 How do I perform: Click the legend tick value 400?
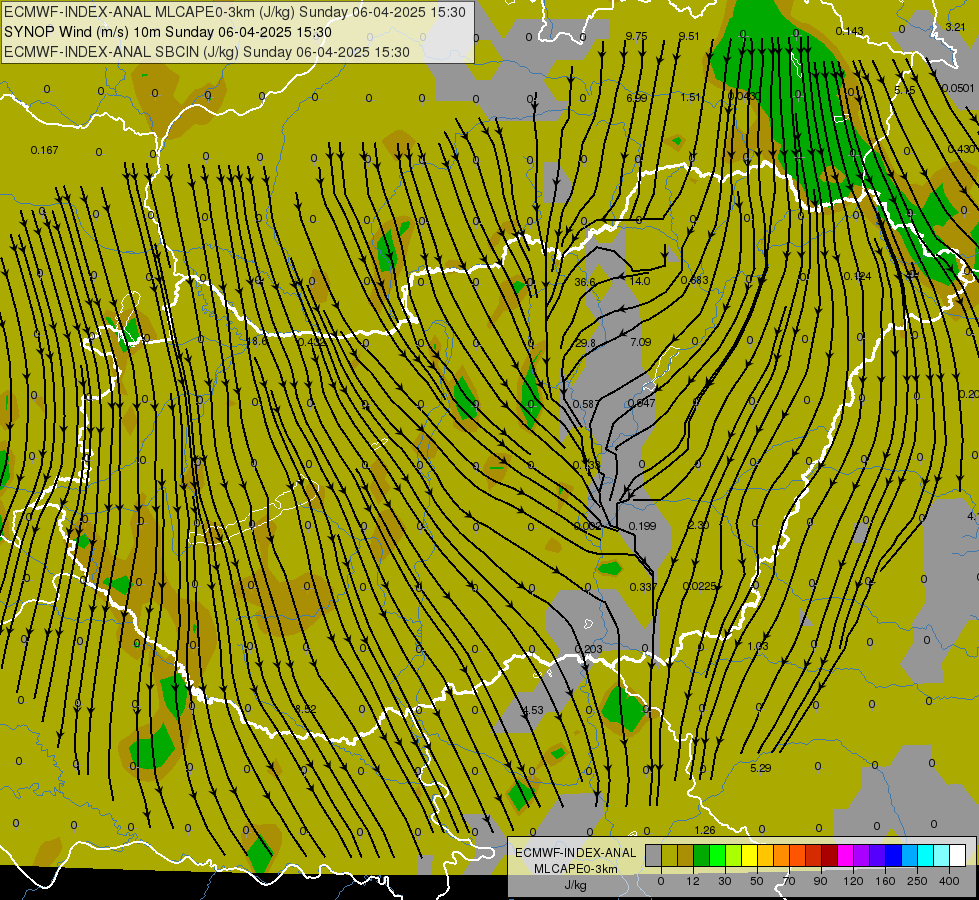click(x=949, y=881)
